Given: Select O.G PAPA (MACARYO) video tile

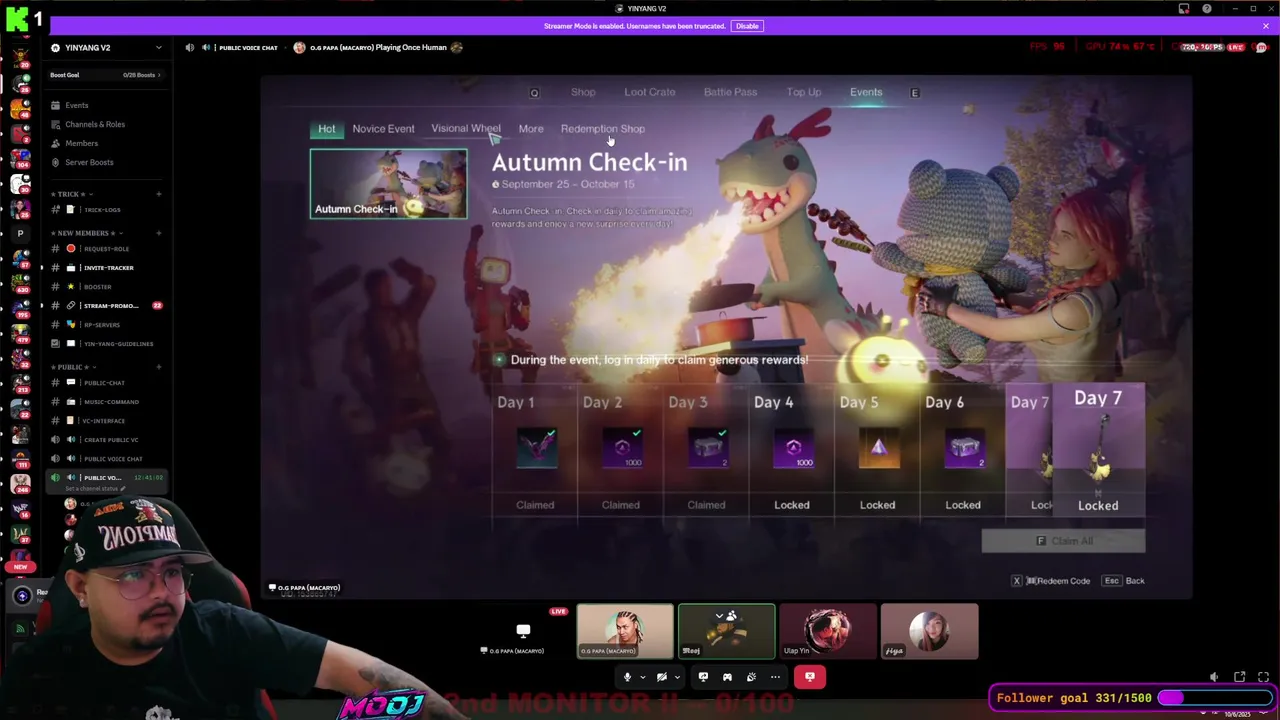Looking at the screenshot, I should click(x=625, y=632).
